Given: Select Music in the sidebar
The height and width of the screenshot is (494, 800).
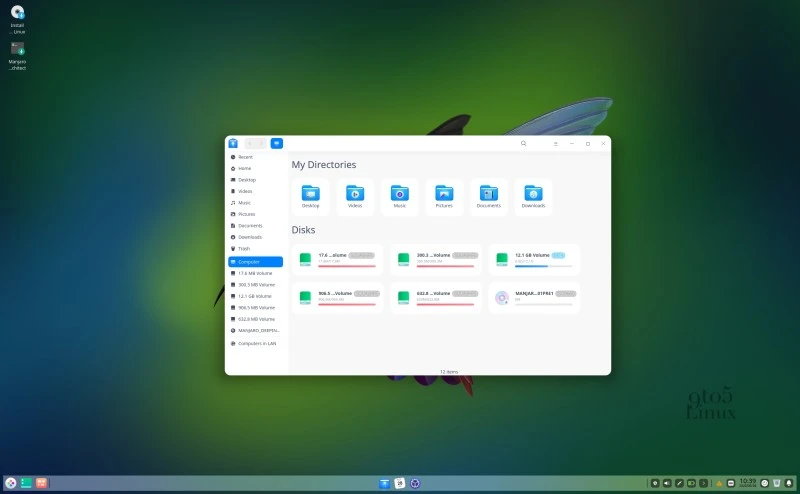Looking at the screenshot, I should [x=255, y=203].
